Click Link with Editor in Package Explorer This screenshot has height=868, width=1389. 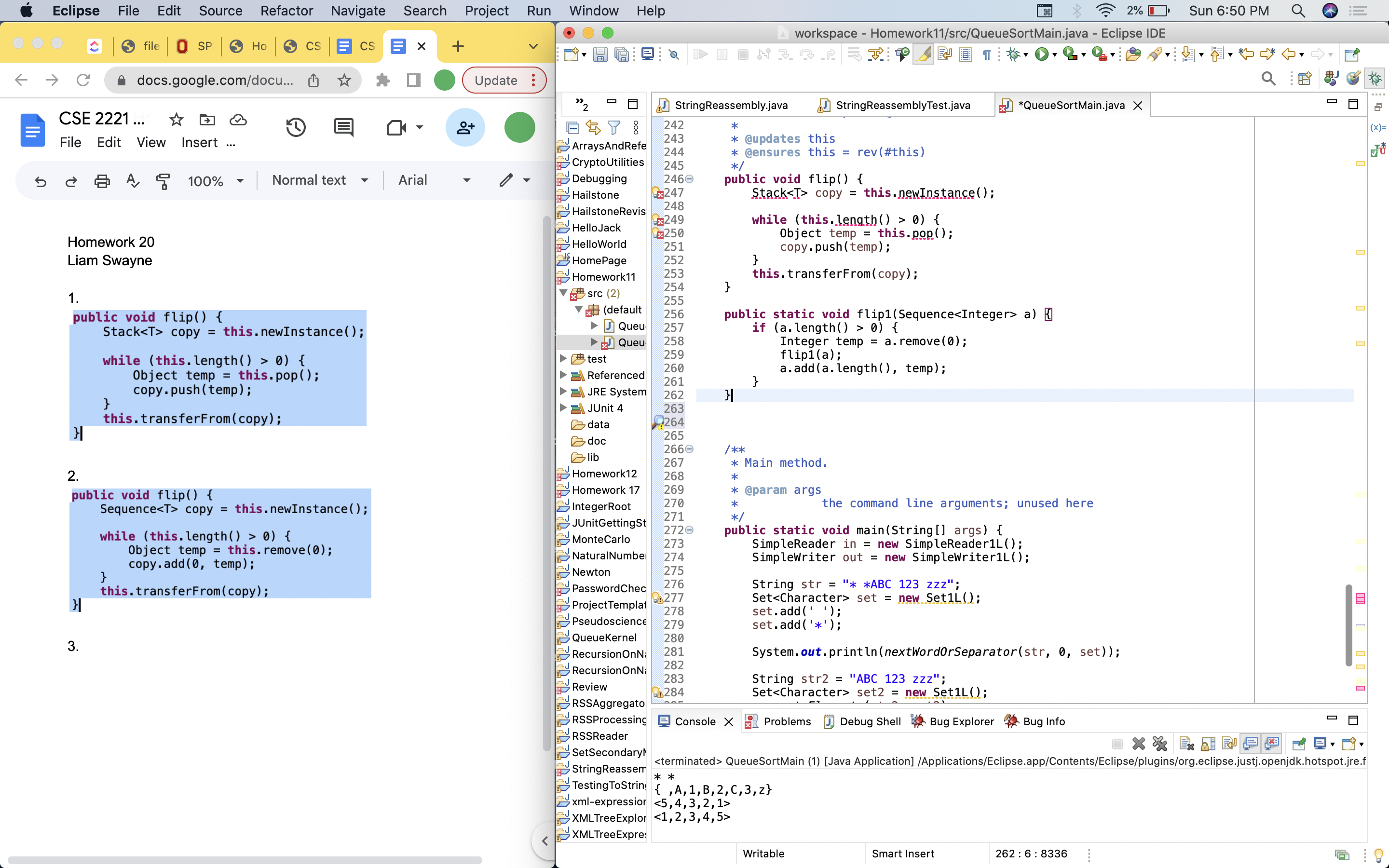(x=593, y=127)
